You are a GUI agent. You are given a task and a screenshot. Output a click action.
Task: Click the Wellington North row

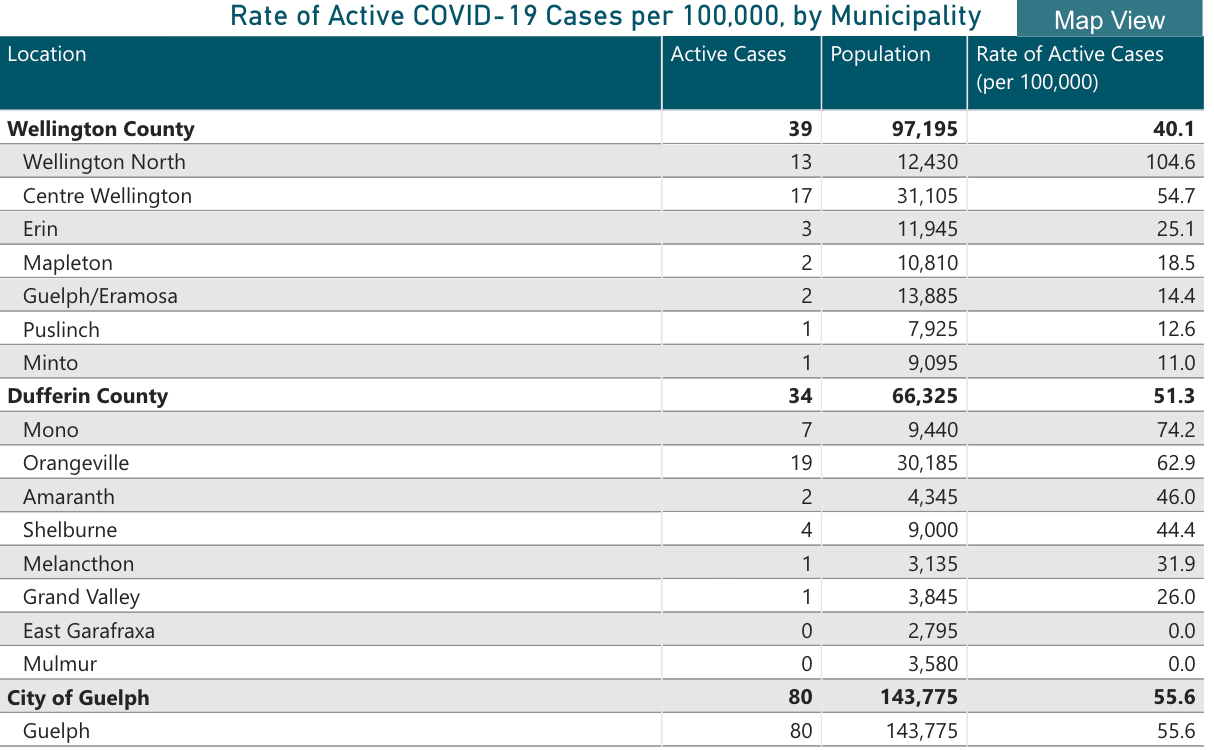point(104,162)
